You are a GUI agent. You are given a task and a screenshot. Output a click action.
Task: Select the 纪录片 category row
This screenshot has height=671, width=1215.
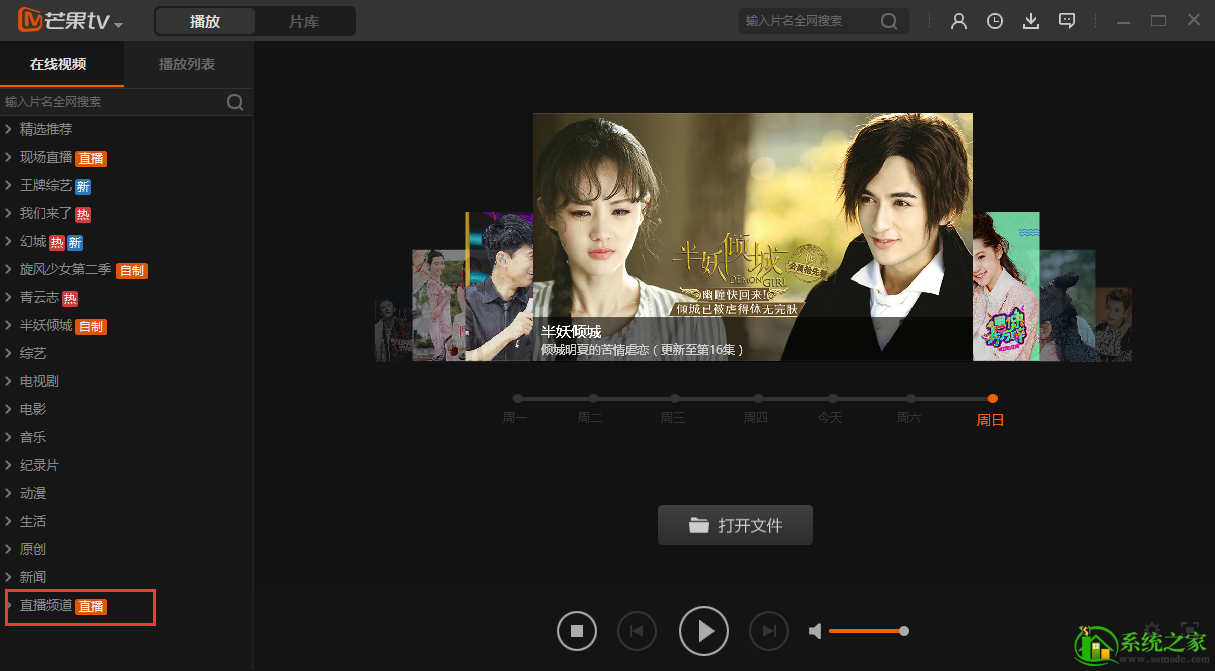coord(126,465)
